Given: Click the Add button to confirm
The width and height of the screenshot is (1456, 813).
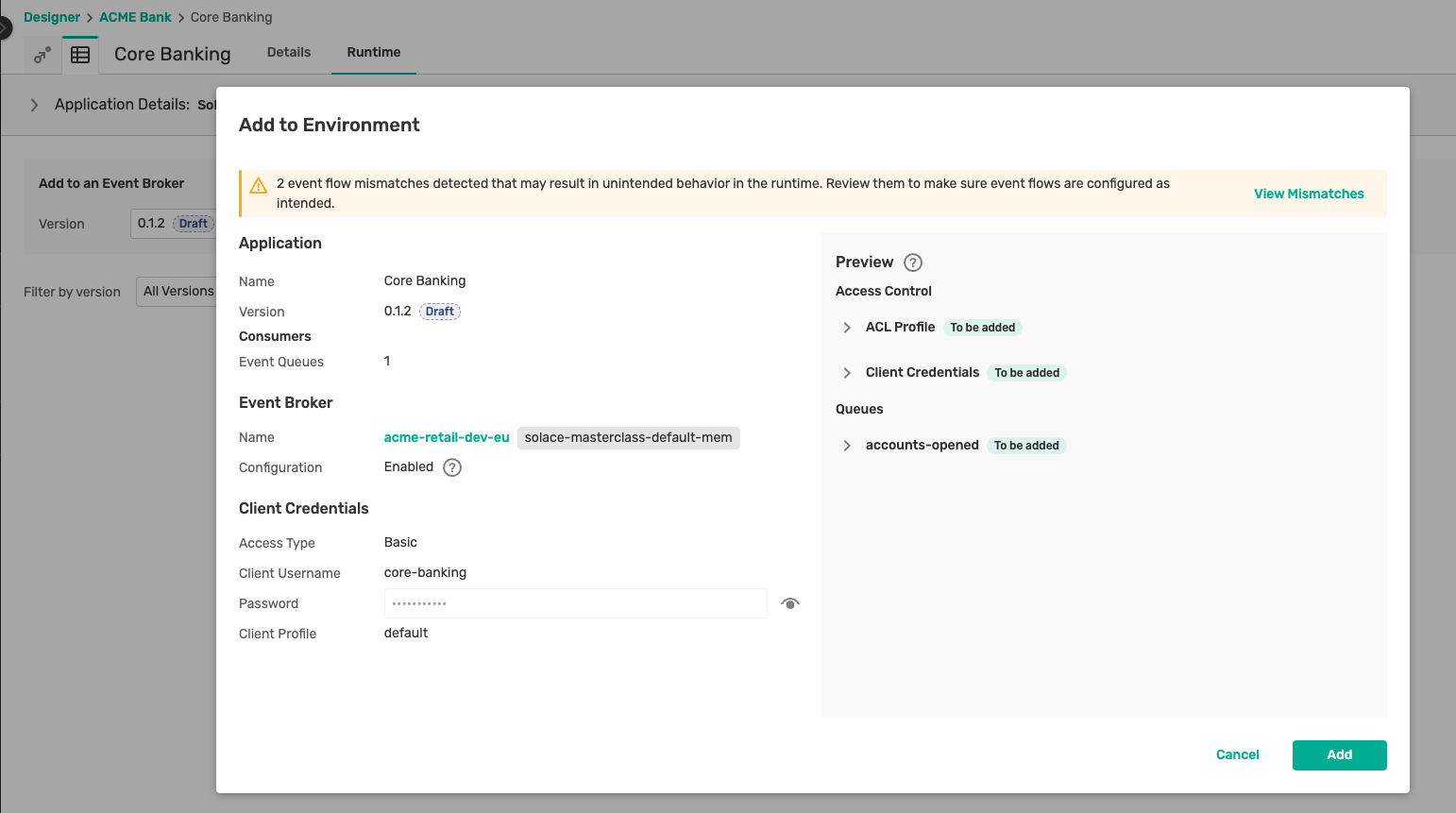Looking at the screenshot, I should [x=1339, y=754].
